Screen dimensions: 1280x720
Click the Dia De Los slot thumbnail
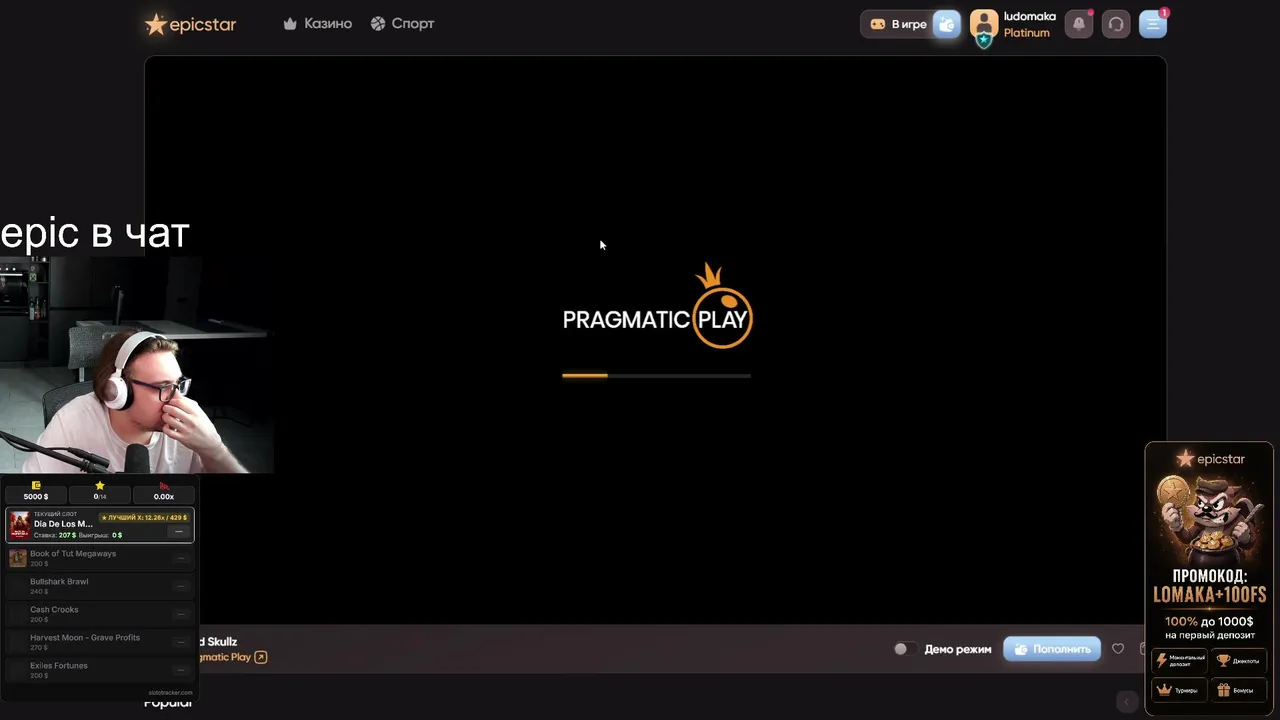pos(20,525)
